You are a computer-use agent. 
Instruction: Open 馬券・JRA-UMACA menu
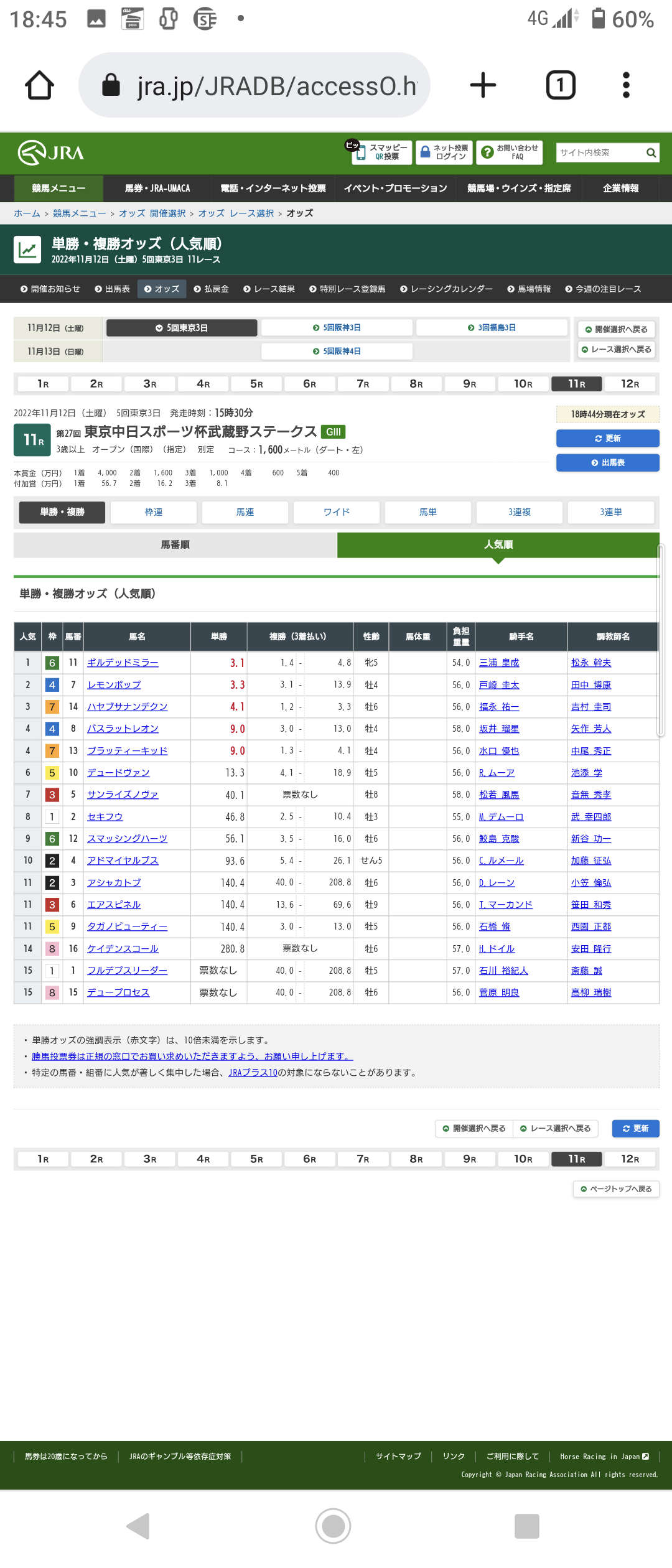[x=157, y=189]
